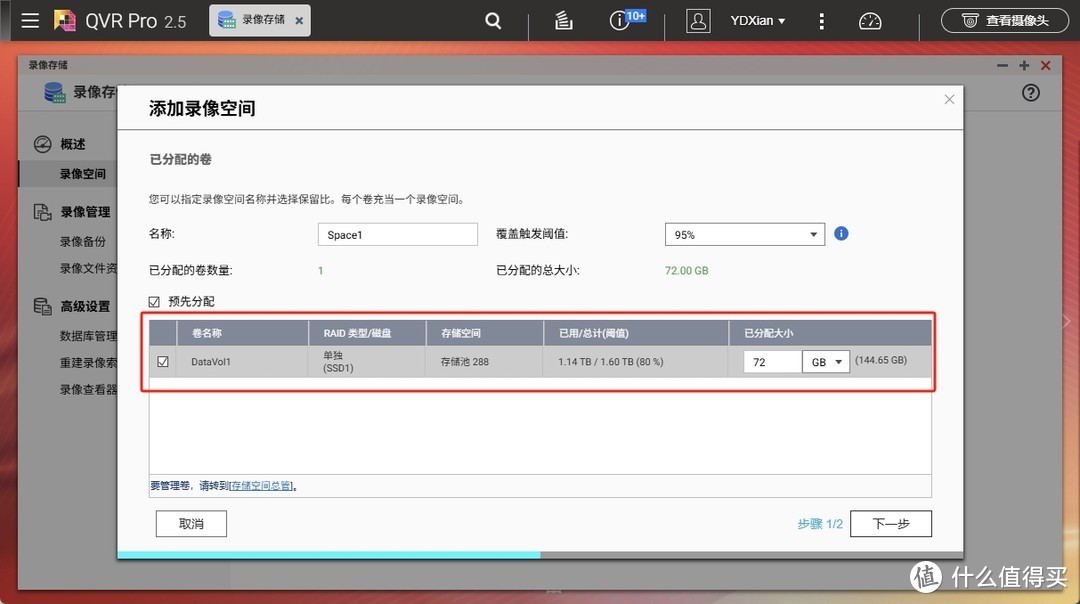Click the 下一步 button

click(890, 523)
